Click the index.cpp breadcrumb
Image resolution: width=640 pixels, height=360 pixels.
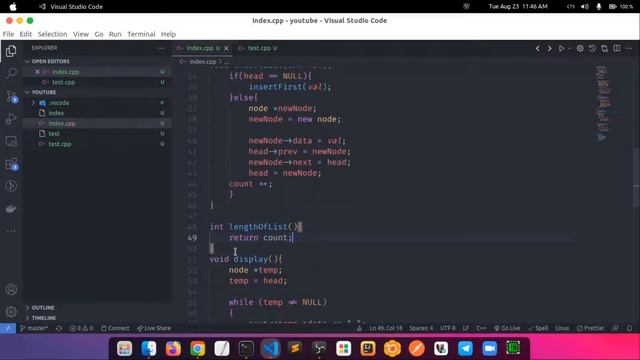202,62
